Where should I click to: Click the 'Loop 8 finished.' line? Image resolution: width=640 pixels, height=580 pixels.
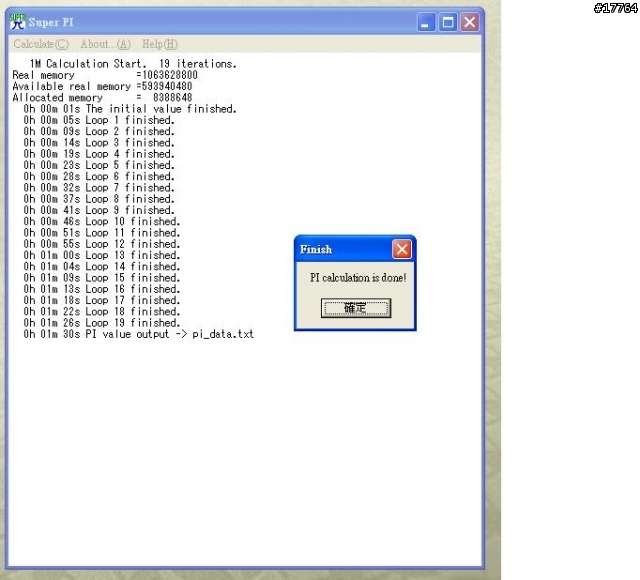click(99, 199)
